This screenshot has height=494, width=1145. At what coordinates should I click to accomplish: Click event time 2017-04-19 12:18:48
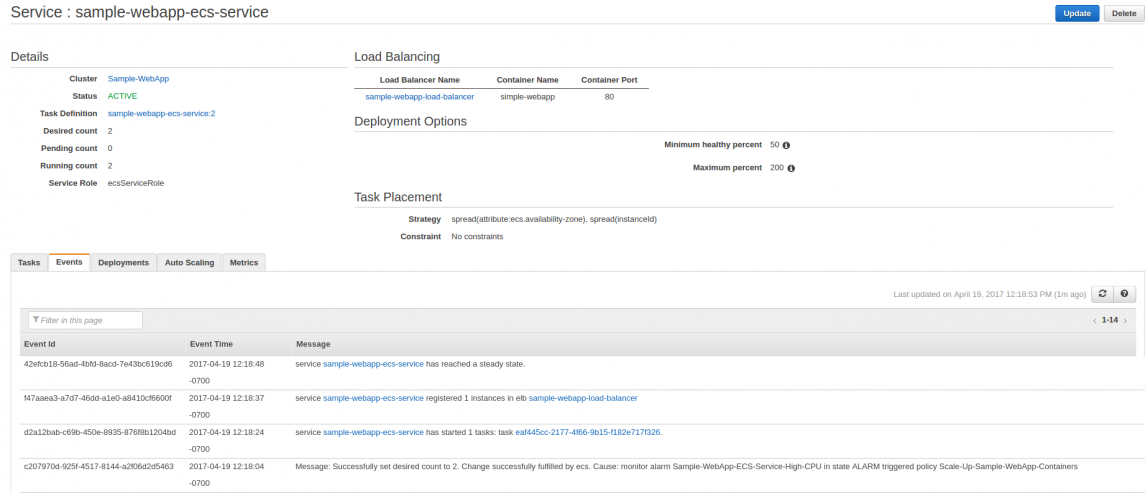tap(227, 364)
